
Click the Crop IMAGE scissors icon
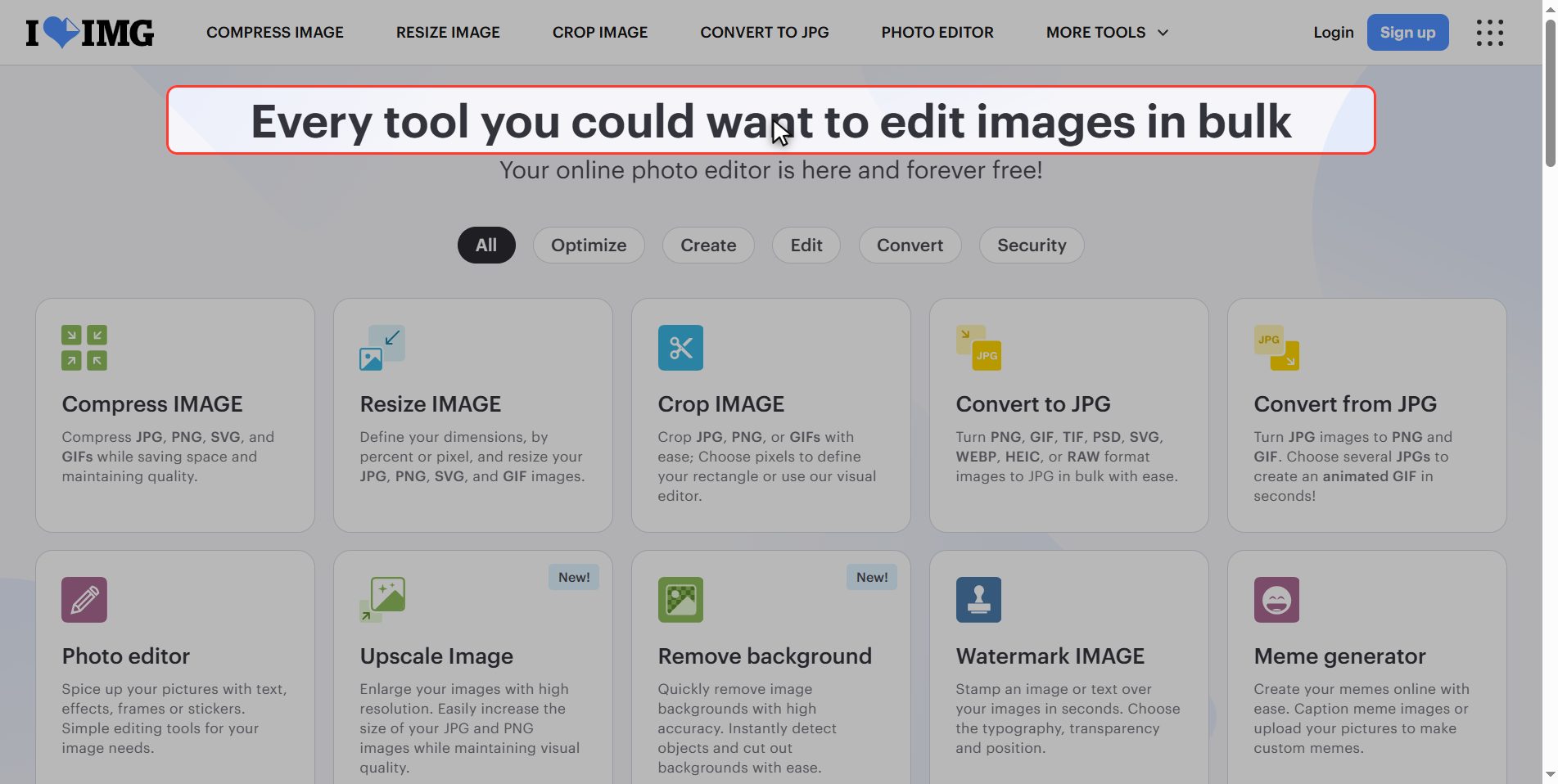coord(680,348)
